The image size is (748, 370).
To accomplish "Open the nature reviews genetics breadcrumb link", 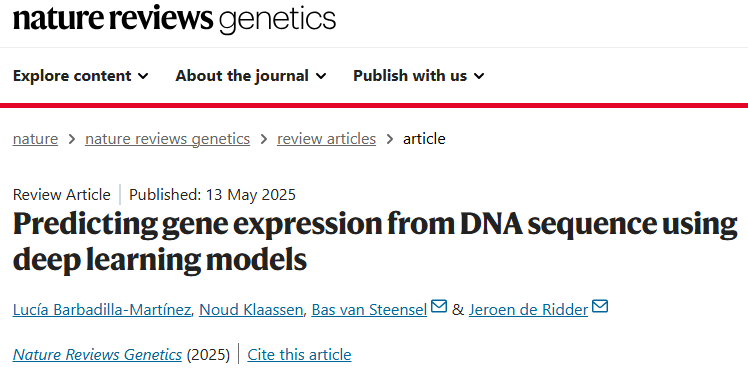I will [x=167, y=139].
